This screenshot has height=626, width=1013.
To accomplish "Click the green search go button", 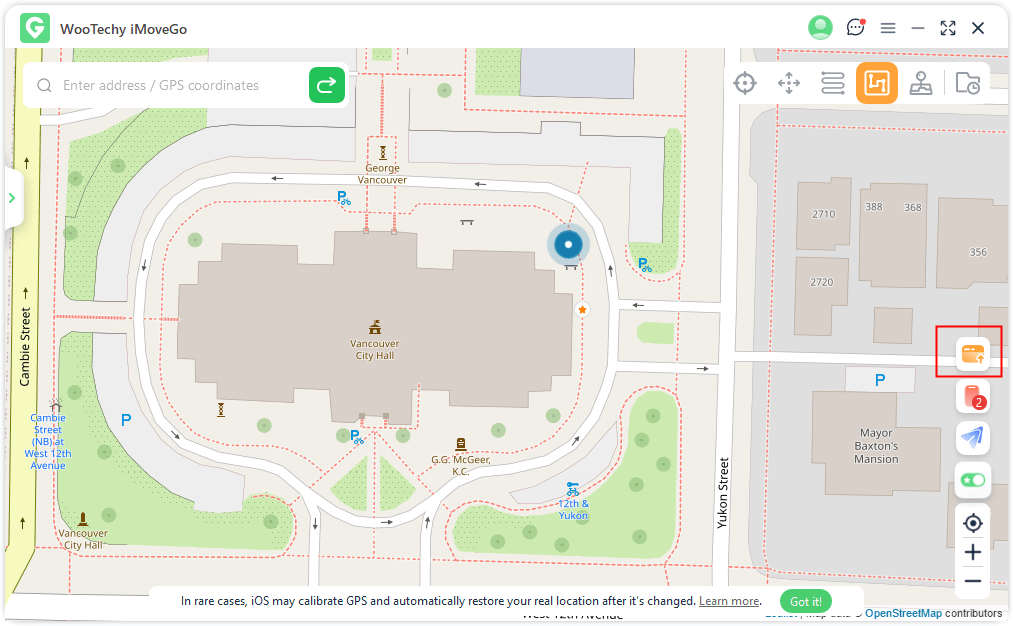I will [327, 86].
